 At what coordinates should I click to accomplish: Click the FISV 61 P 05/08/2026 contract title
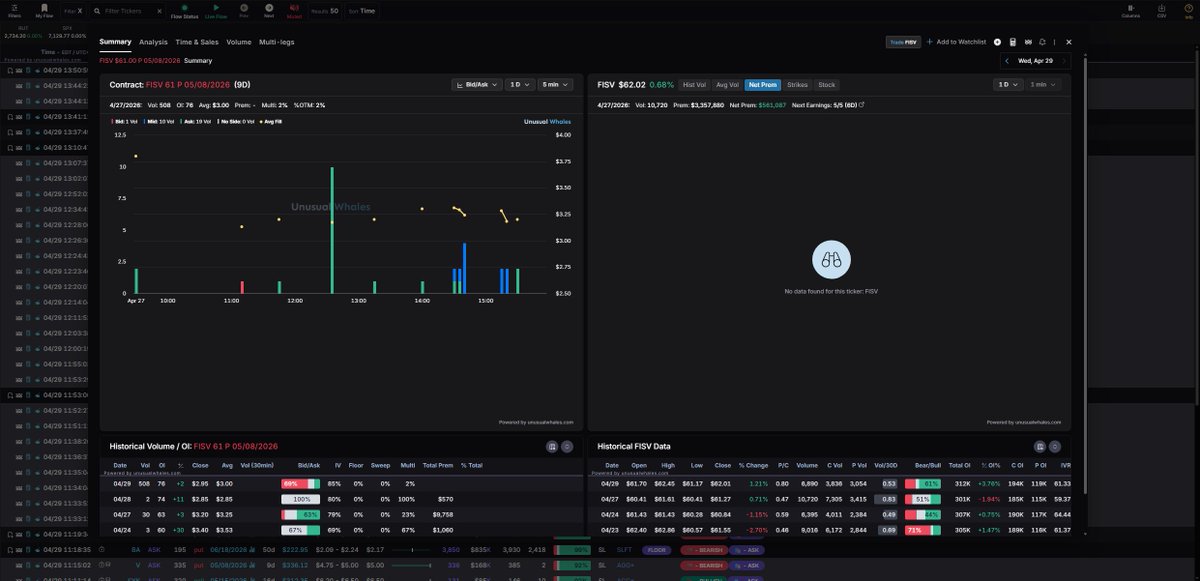click(188, 85)
